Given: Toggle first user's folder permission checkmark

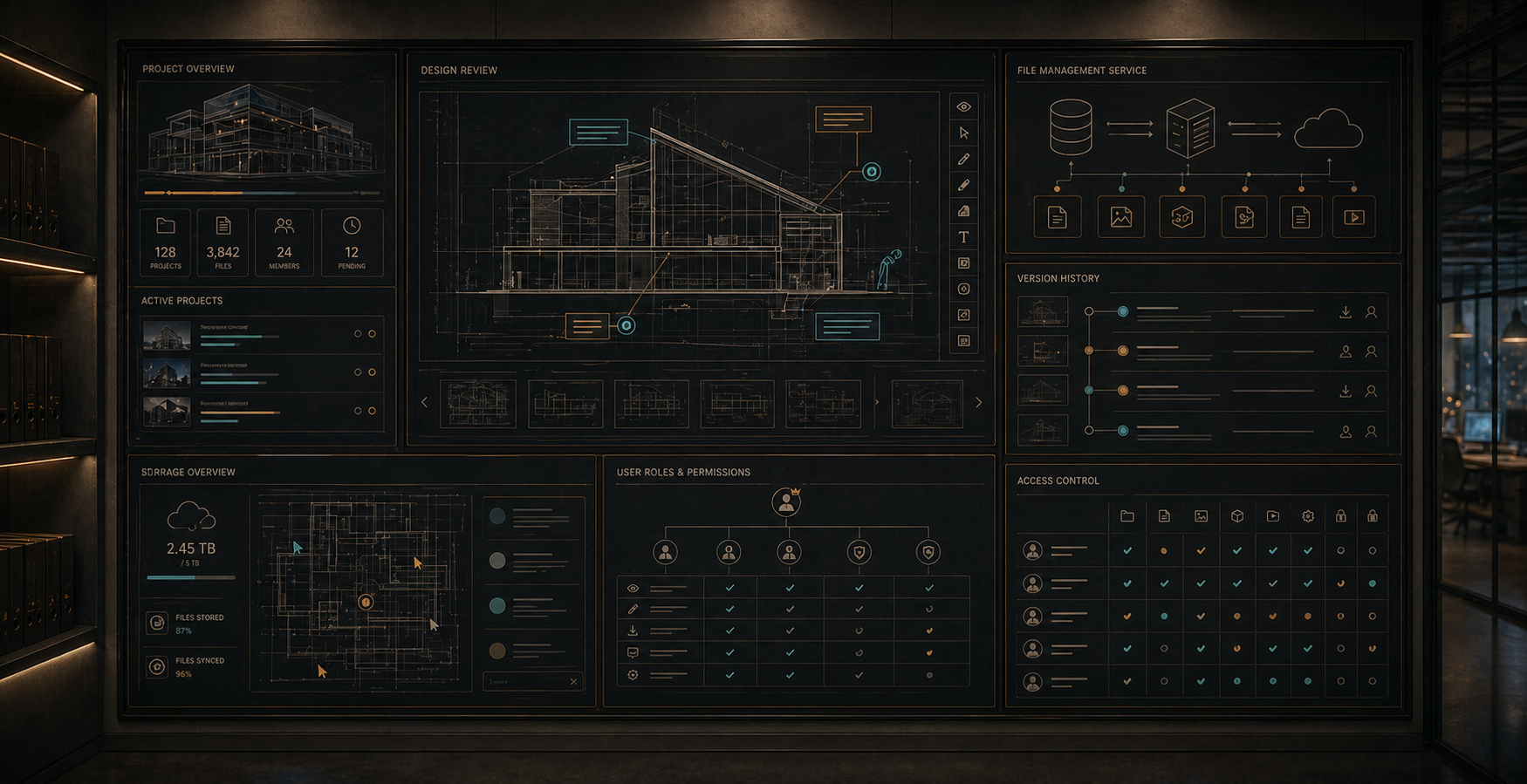Looking at the screenshot, I should [1127, 550].
